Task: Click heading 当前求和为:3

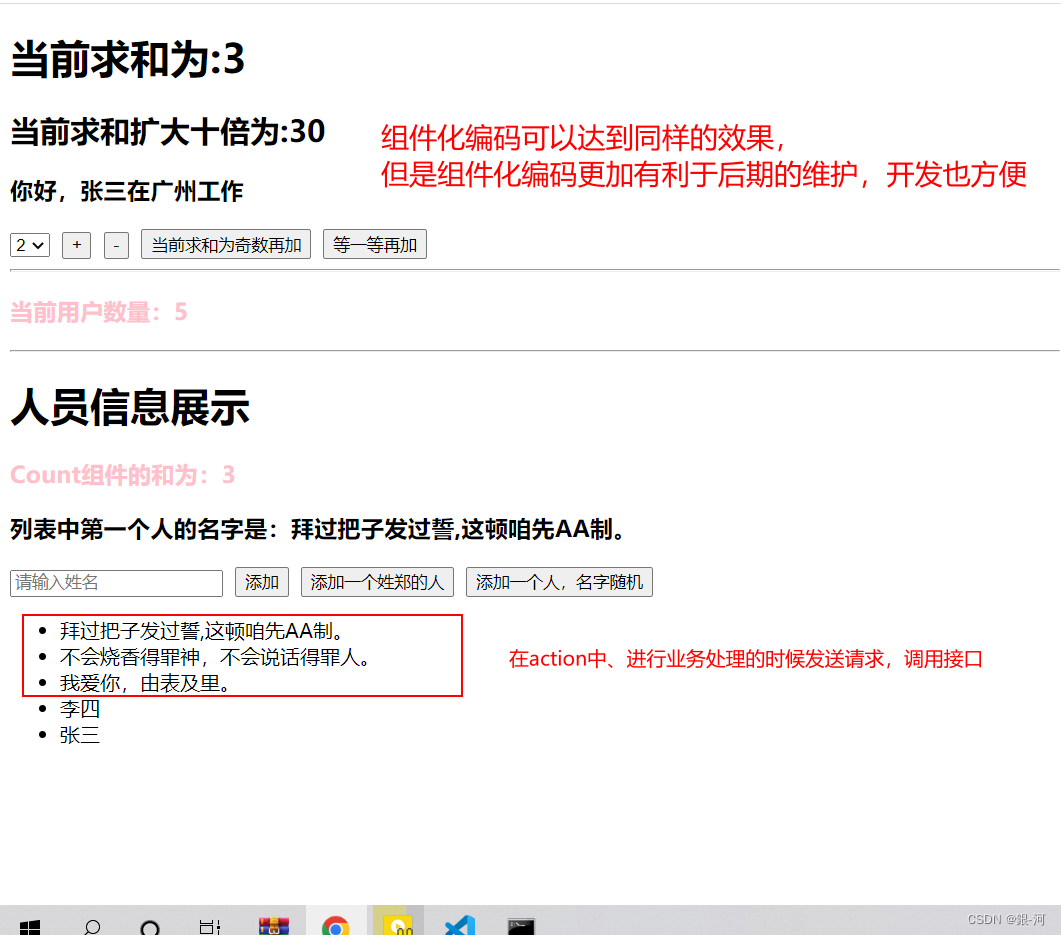Action: coord(128,59)
